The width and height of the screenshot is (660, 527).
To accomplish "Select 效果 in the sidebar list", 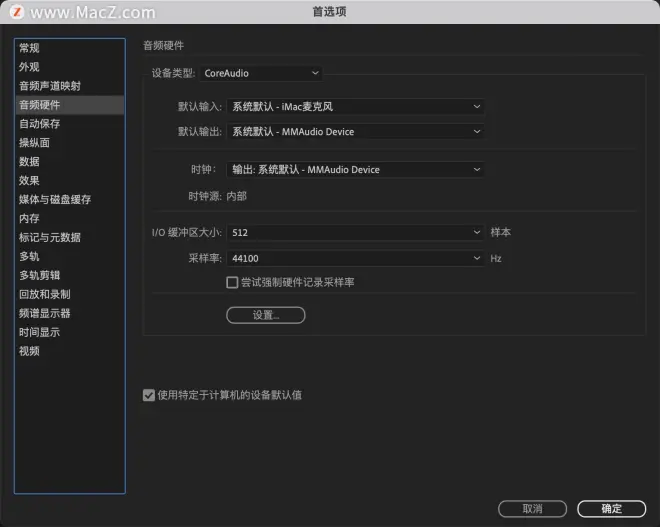I will tap(69, 181).
